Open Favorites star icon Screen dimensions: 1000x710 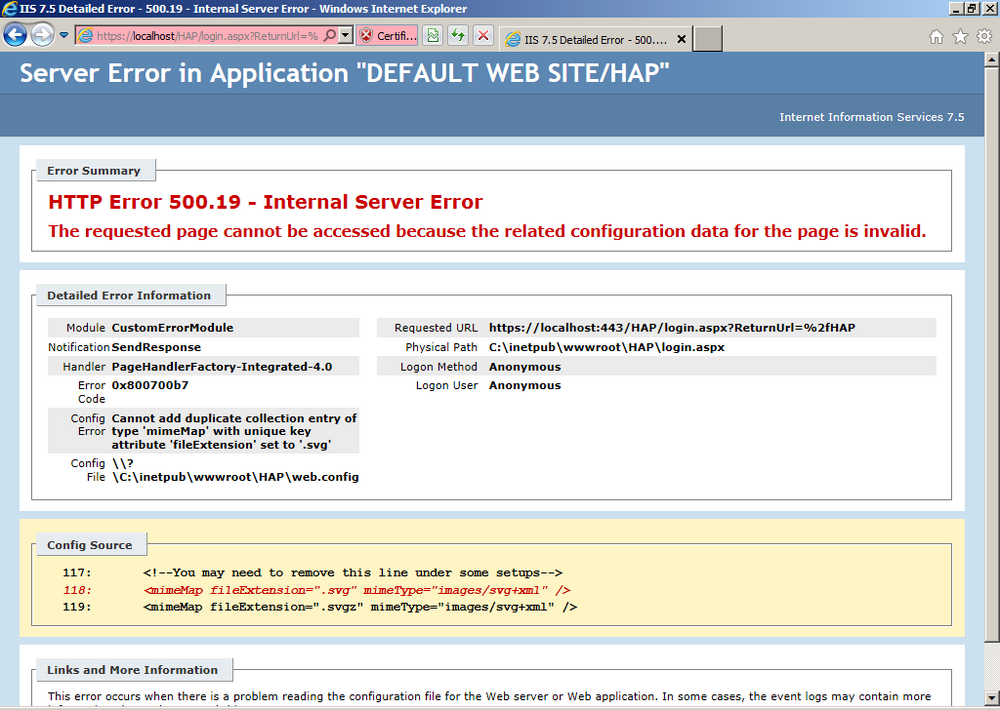[x=960, y=37]
